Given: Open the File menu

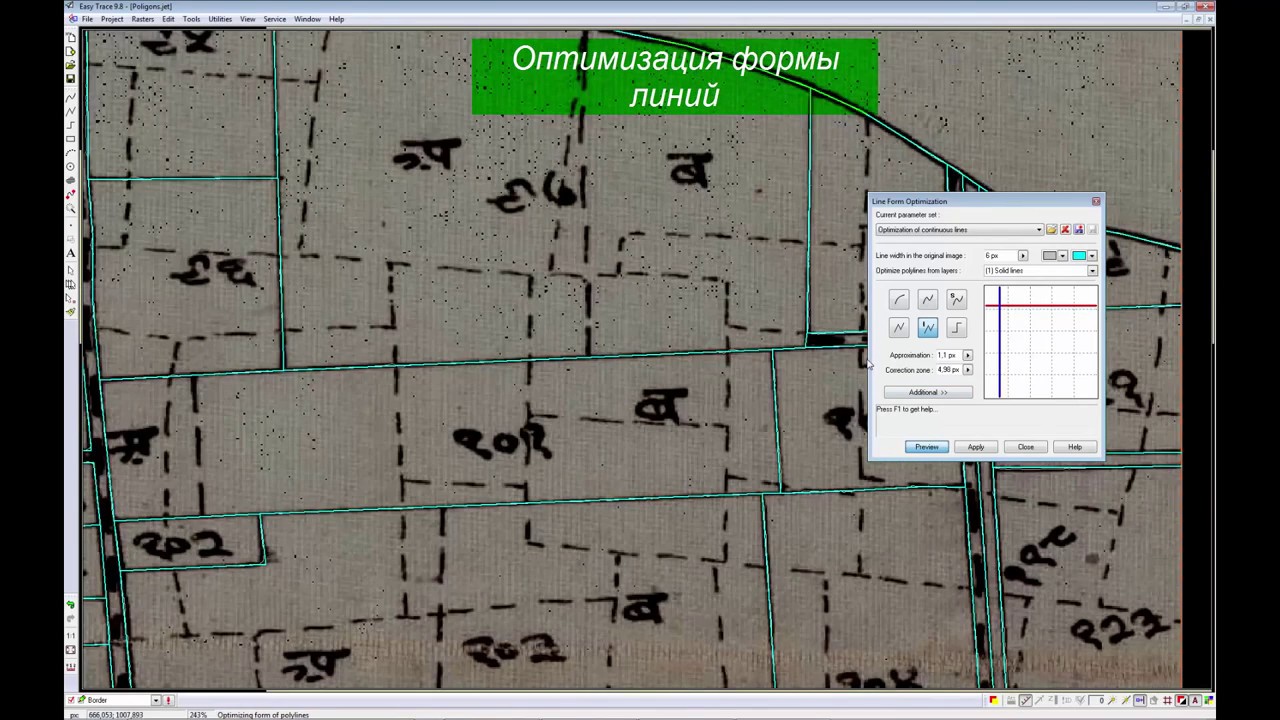Looking at the screenshot, I should coord(87,19).
